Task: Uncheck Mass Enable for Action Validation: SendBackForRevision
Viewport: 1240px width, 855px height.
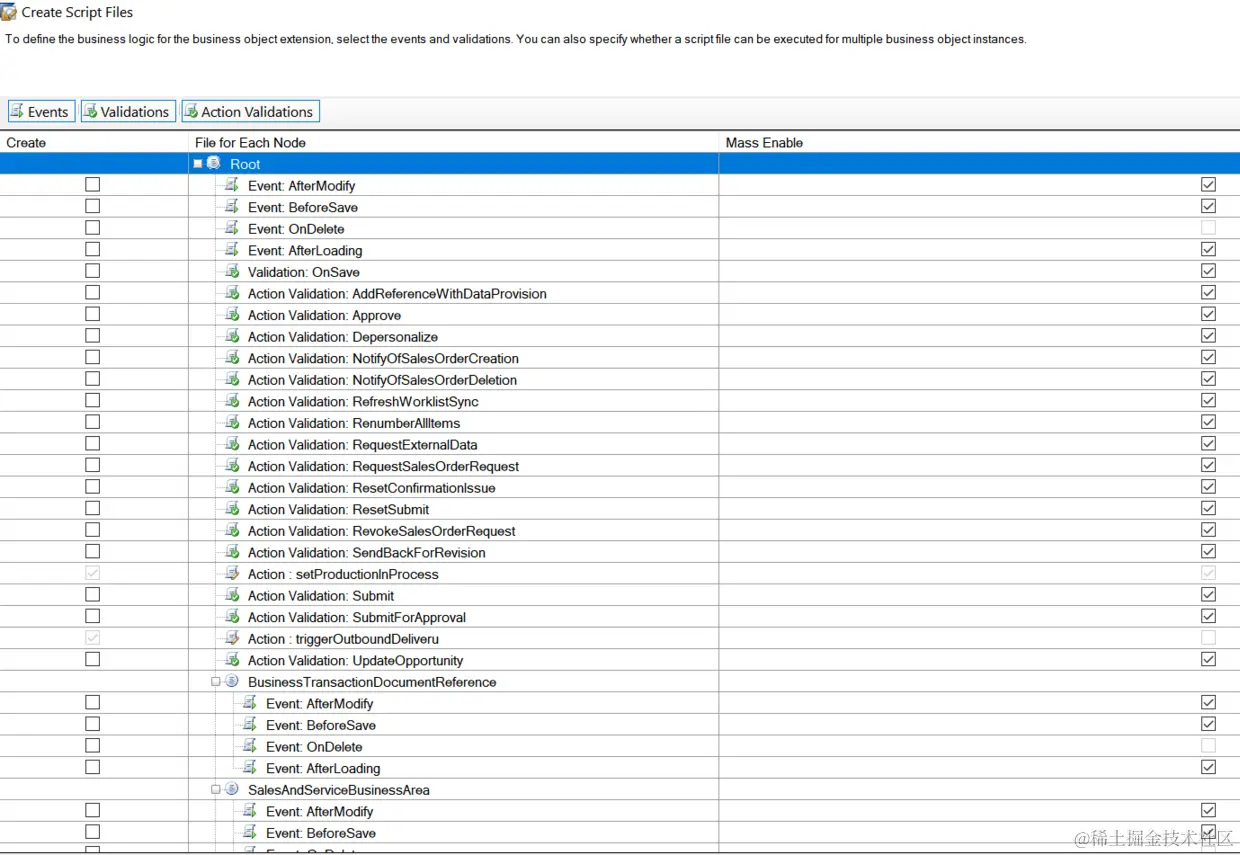Action: [1208, 552]
